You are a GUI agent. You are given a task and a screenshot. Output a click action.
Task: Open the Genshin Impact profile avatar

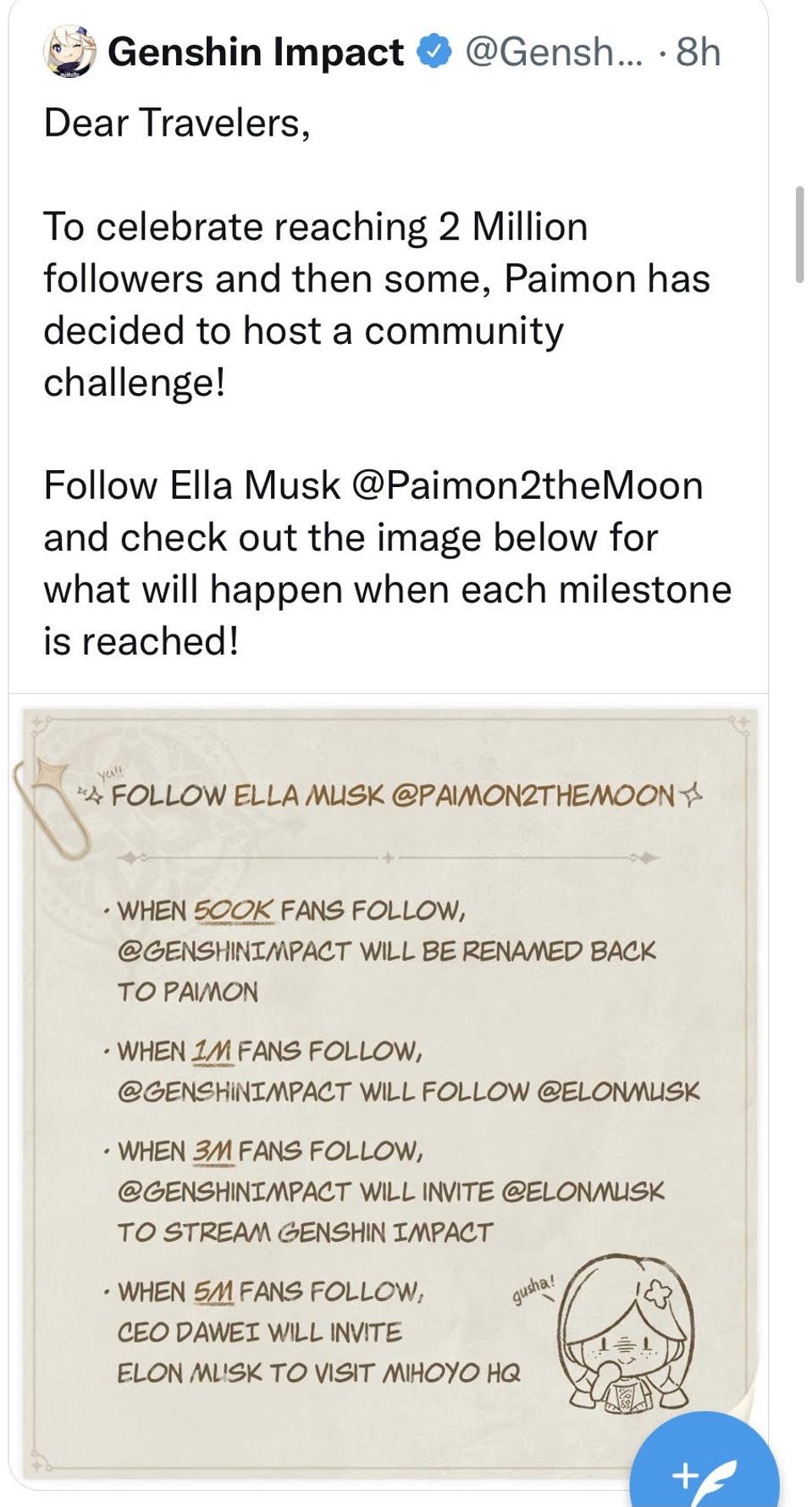pos(69,53)
